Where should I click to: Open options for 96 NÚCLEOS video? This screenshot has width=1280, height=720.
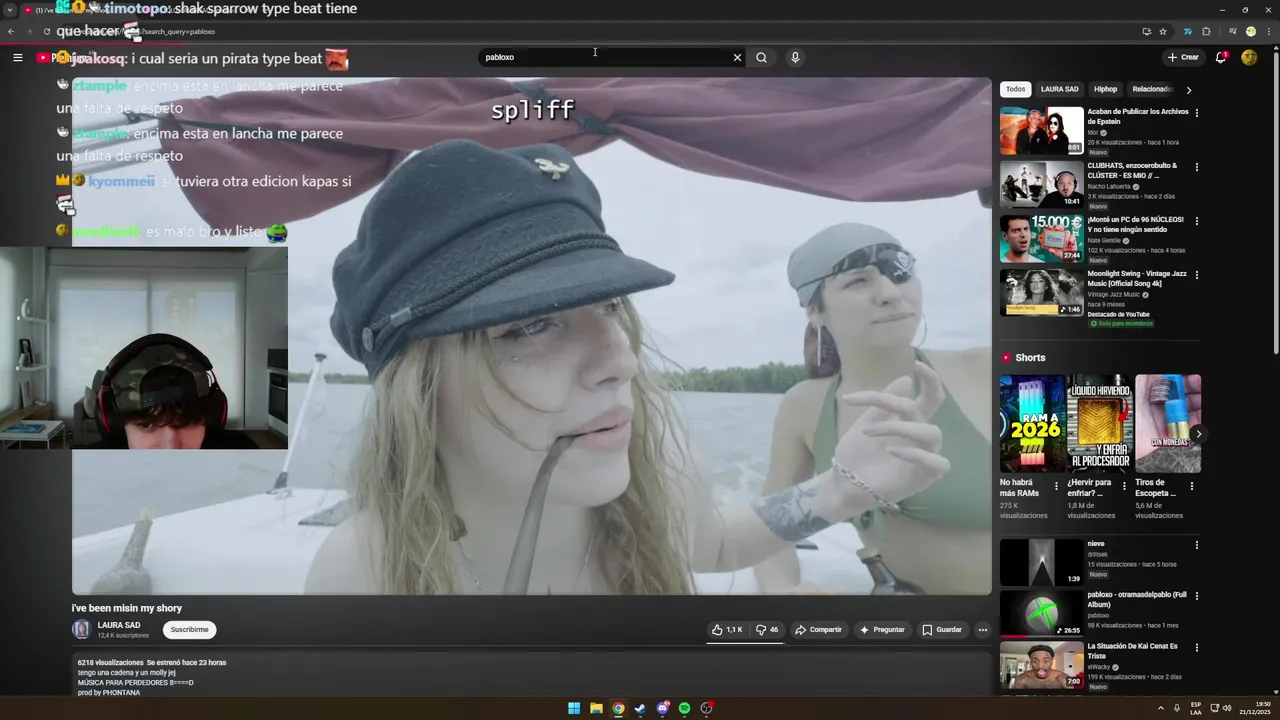[x=1196, y=221]
